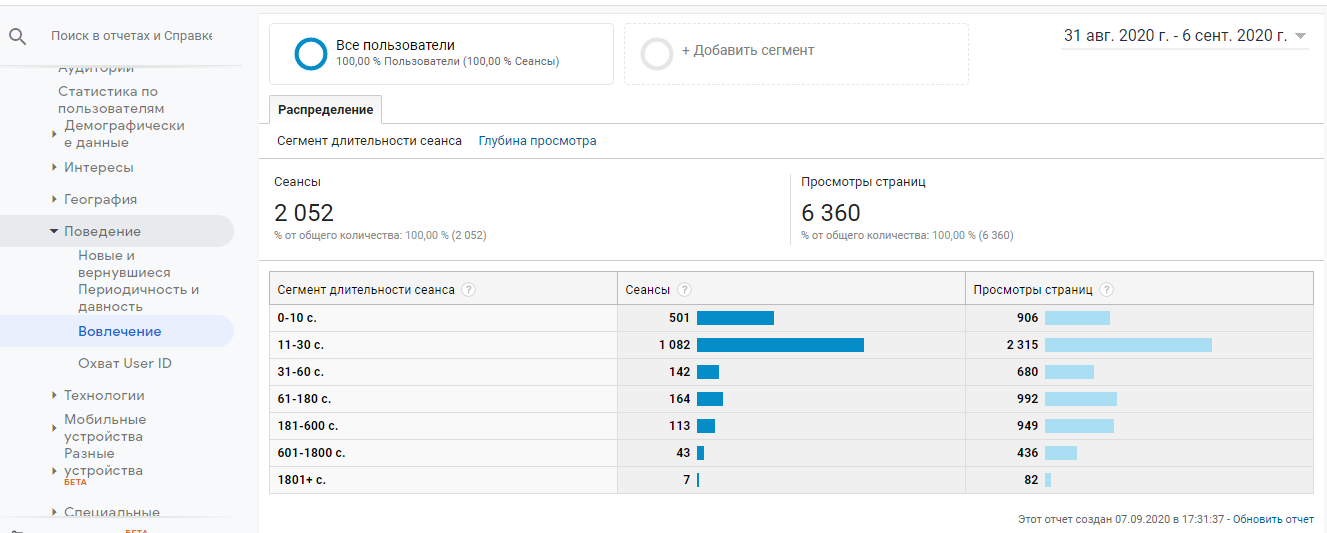Click sessions value 1 082
1327x533 pixels.
coord(675,345)
